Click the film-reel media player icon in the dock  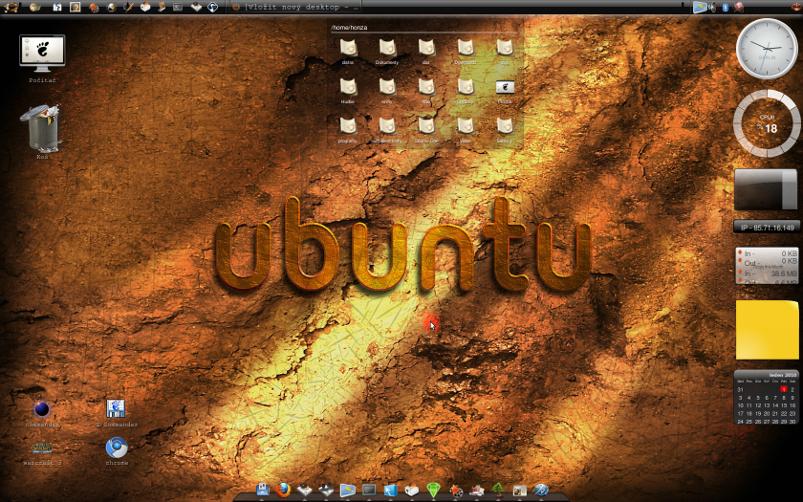[x=455, y=490]
